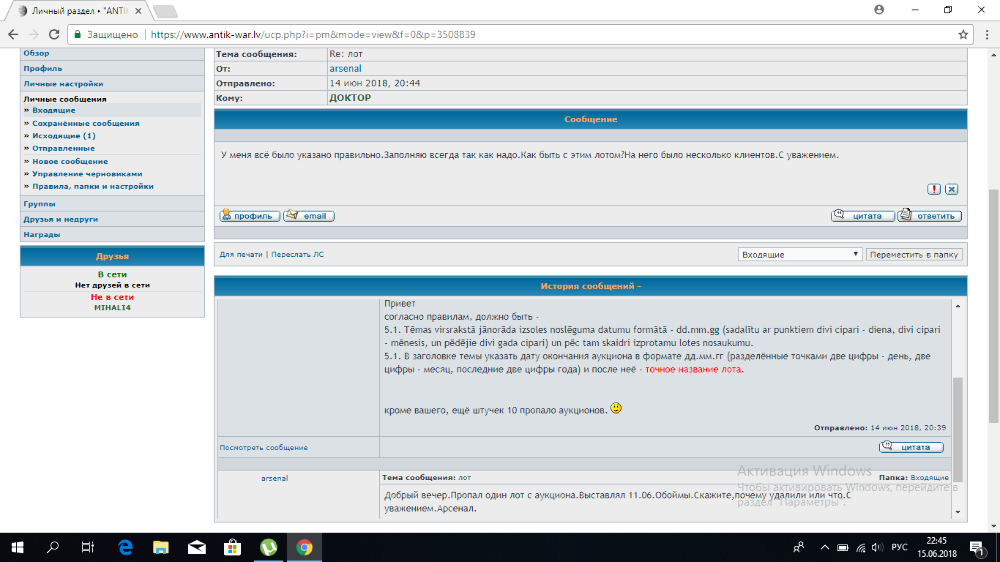Open the Windows Start menu

click(x=17, y=547)
